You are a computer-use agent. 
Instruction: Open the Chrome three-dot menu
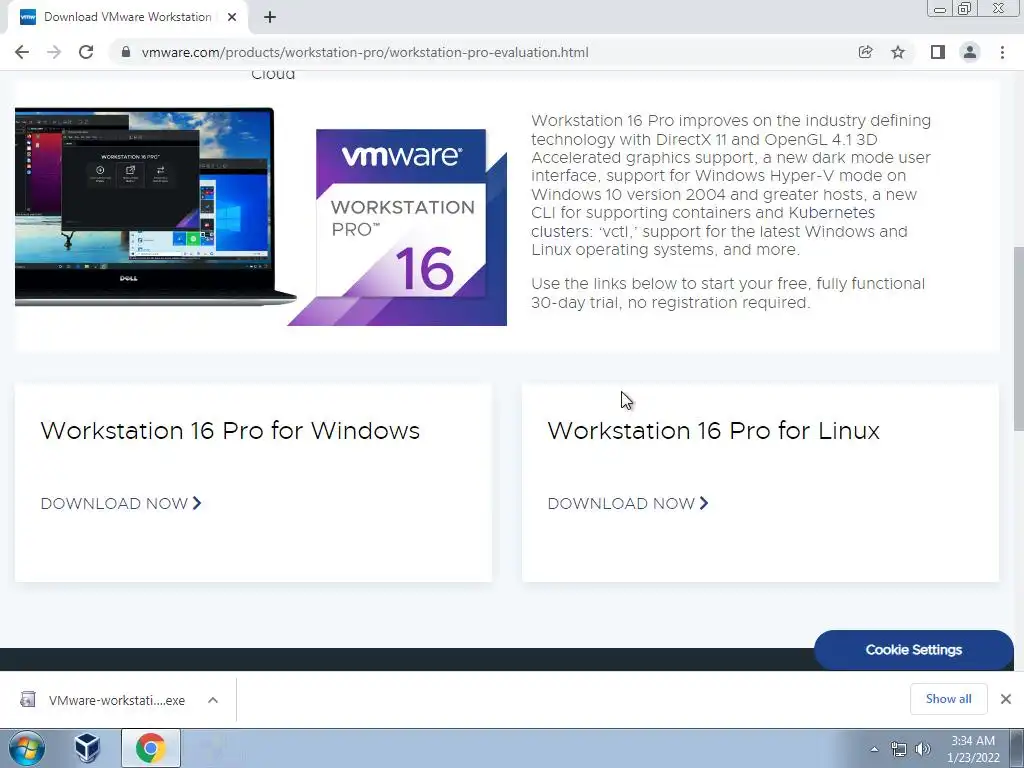(x=1002, y=52)
